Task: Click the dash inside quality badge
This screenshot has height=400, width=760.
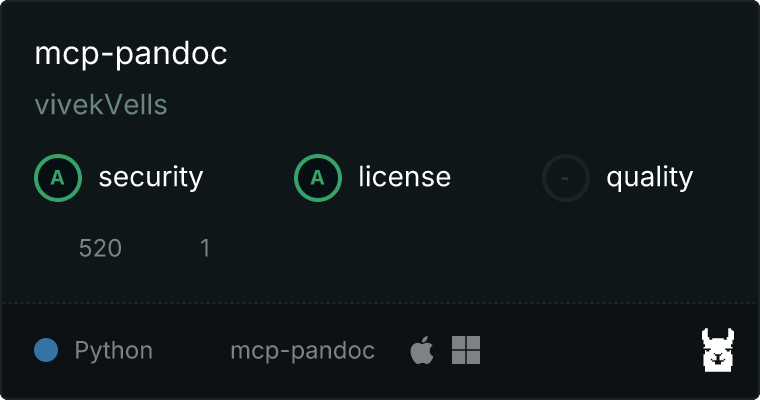Action: (x=565, y=178)
